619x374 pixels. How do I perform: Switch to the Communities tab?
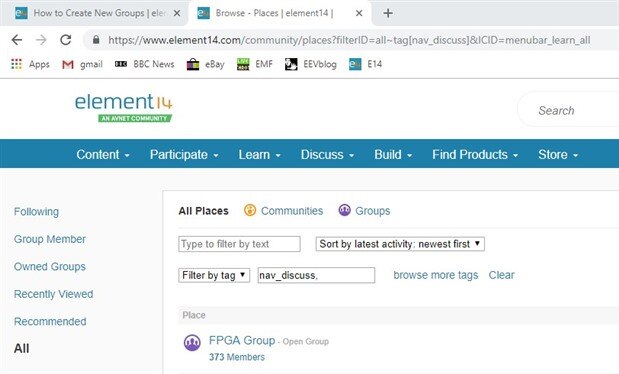292,211
